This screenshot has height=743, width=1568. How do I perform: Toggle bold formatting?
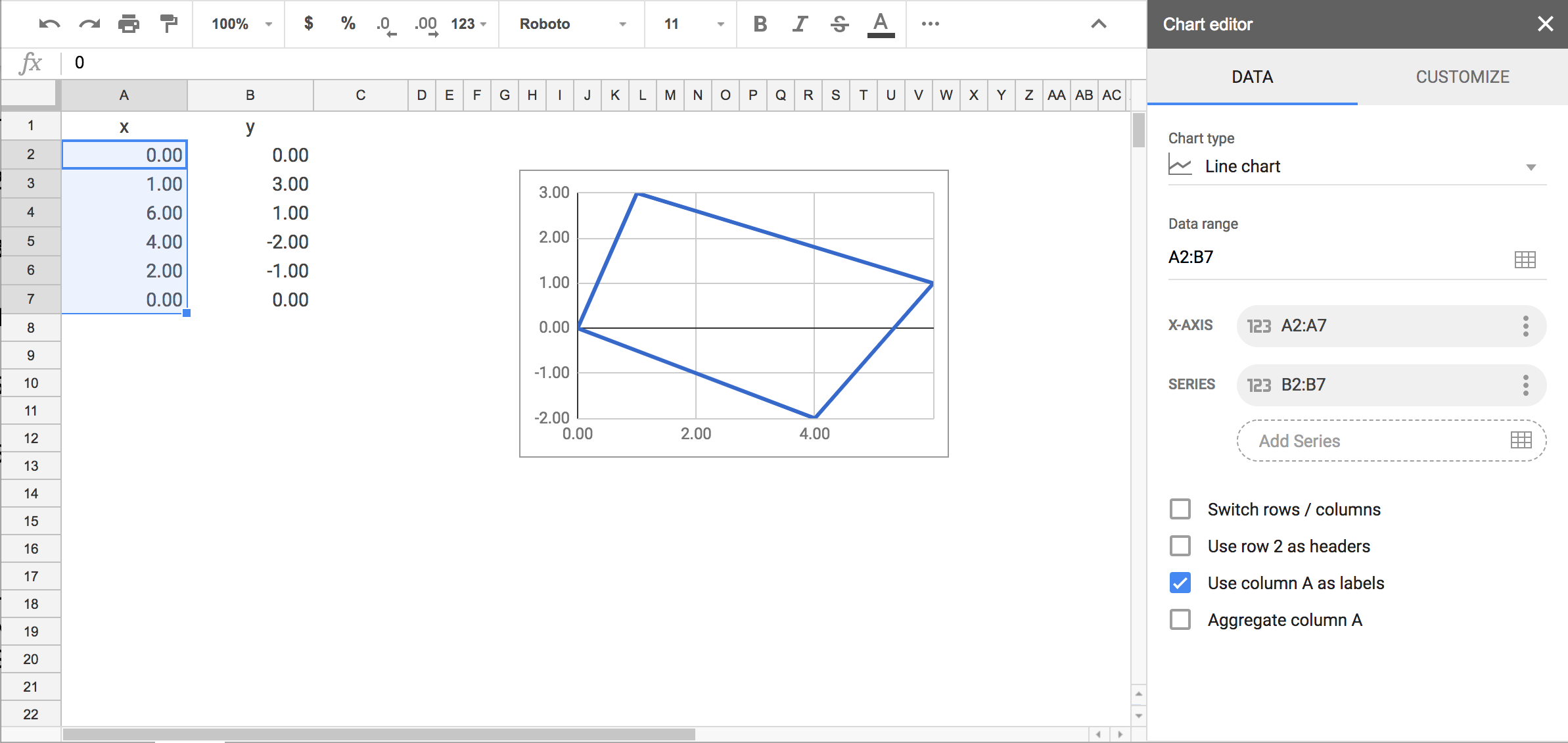click(x=760, y=24)
